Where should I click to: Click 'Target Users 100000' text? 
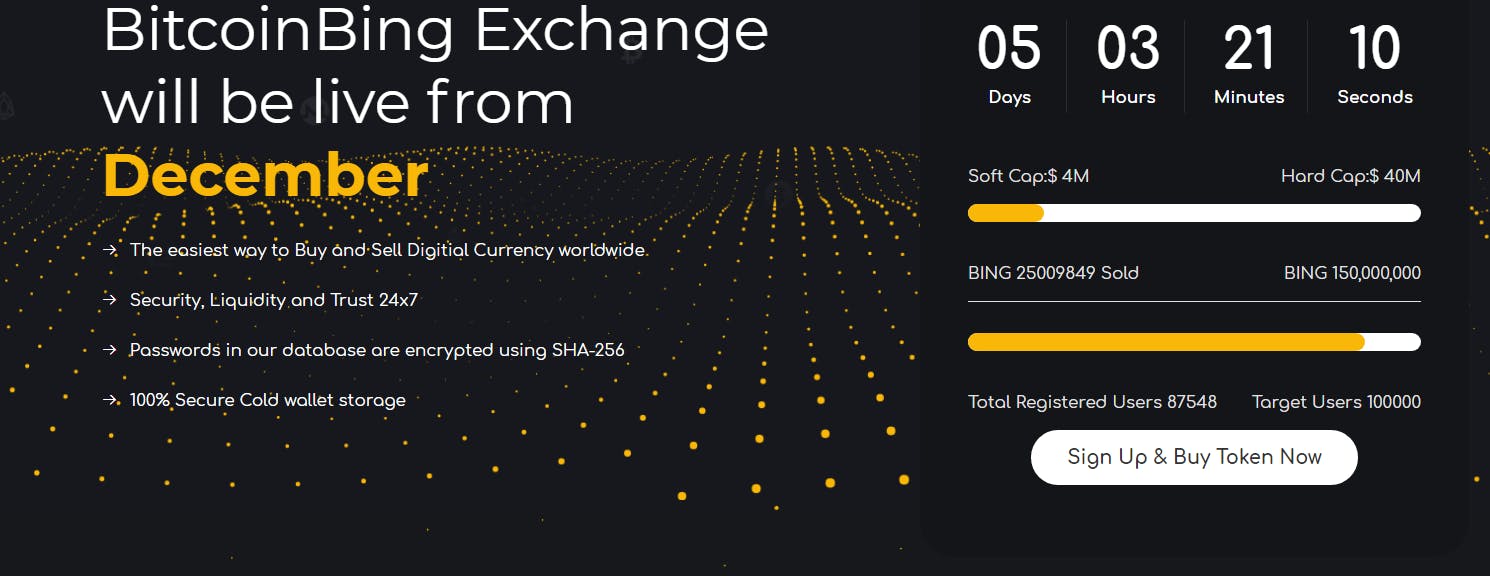click(1336, 402)
